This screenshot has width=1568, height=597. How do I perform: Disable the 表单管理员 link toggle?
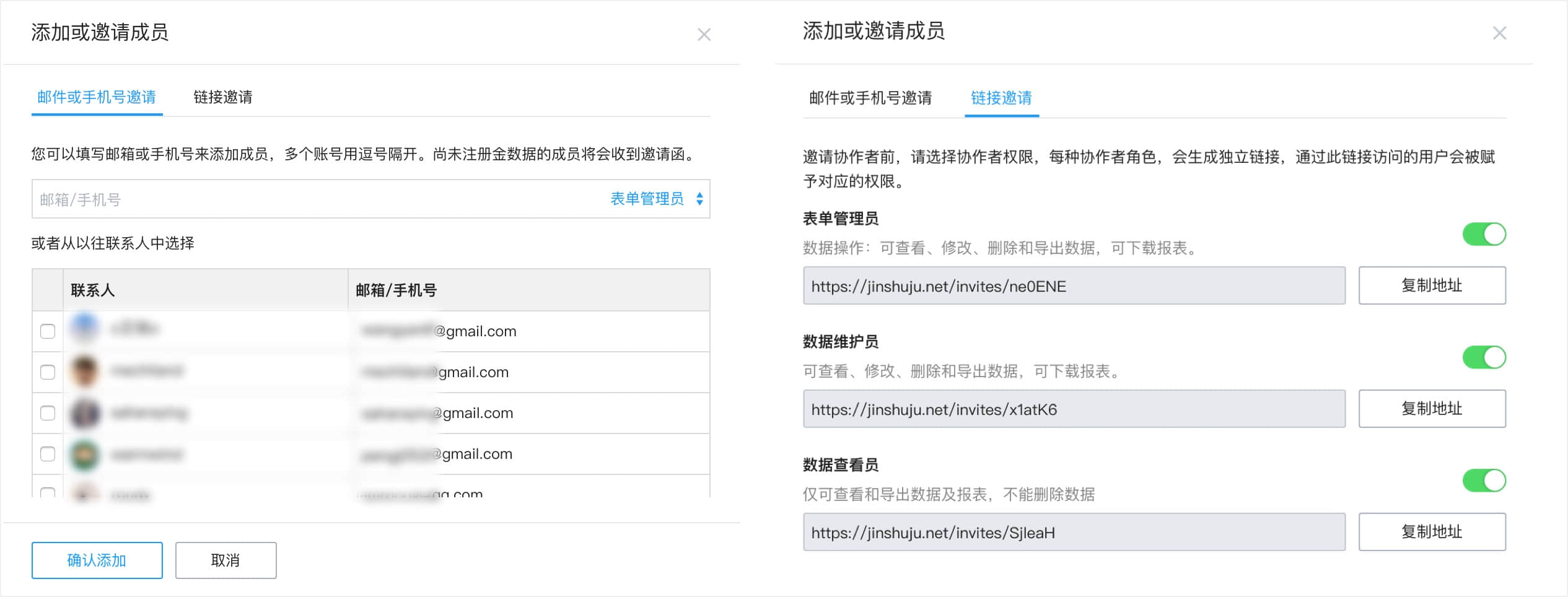tap(1484, 234)
